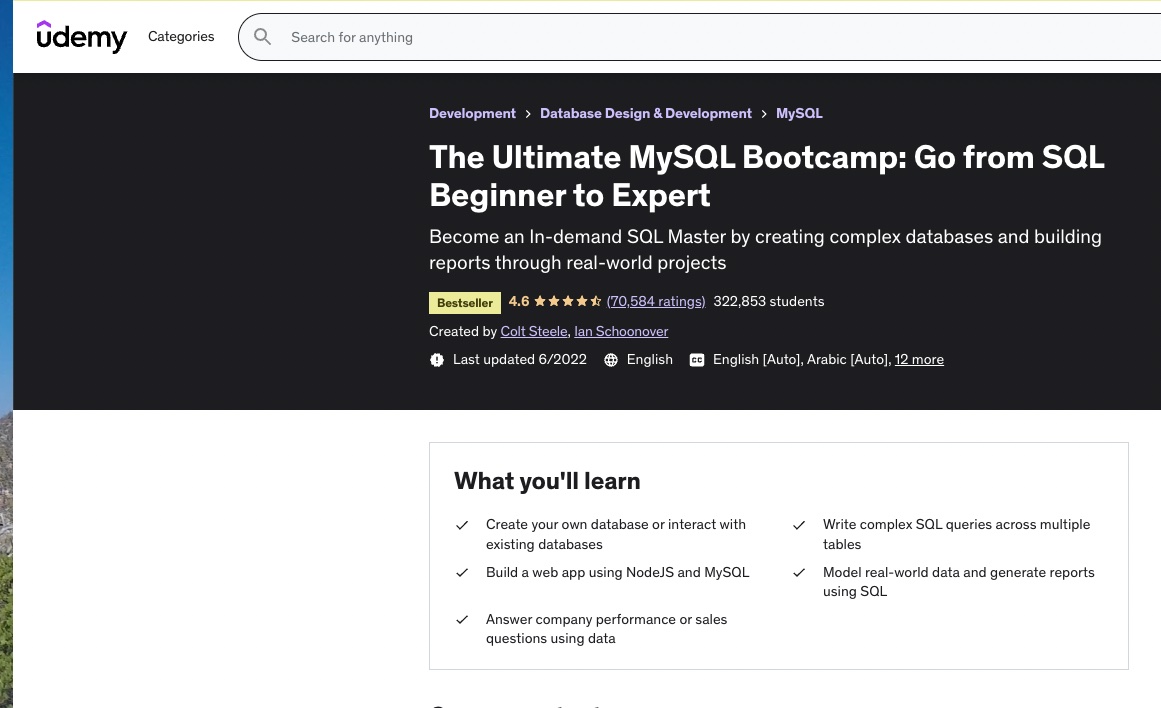Select the MySQL breadcrumb item
The width and height of the screenshot is (1161, 708).
point(799,113)
